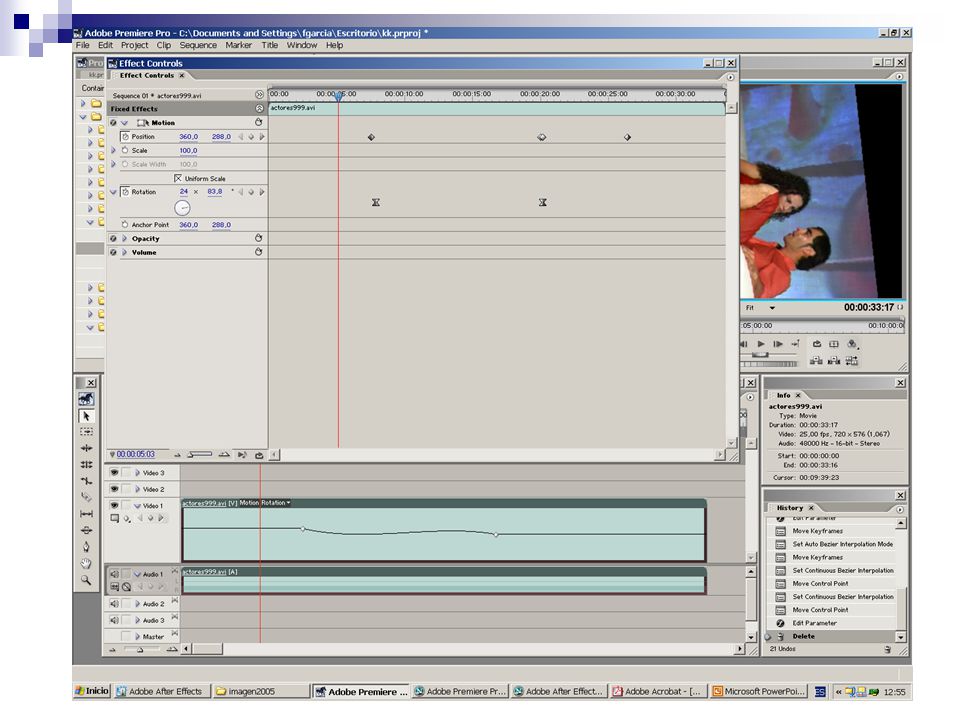Image resolution: width=960 pixels, height=720 pixels.
Task: Open the Motion:Rotation clip dropdown
Action: point(265,503)
